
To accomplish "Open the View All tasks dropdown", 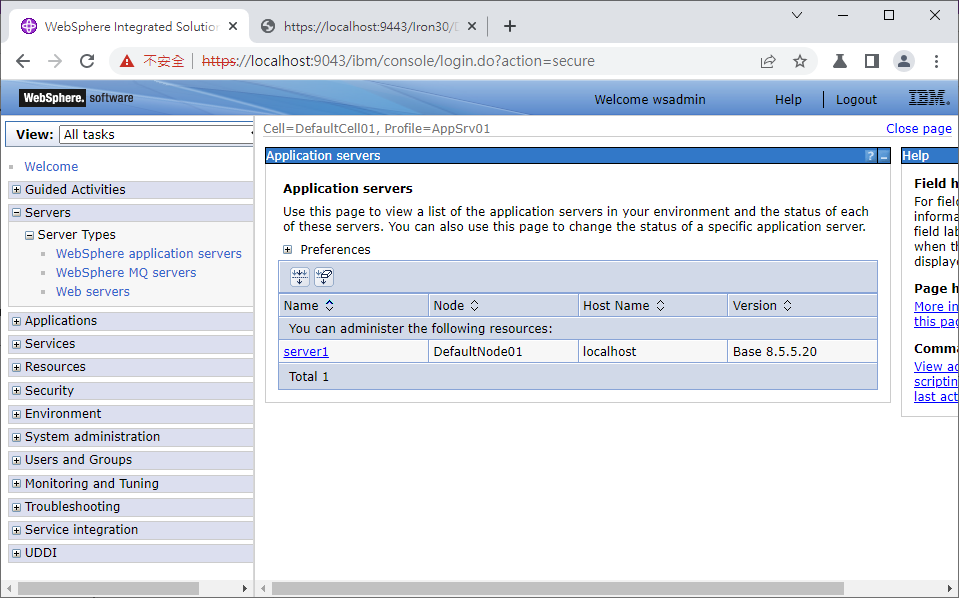I will pos(157,135).
